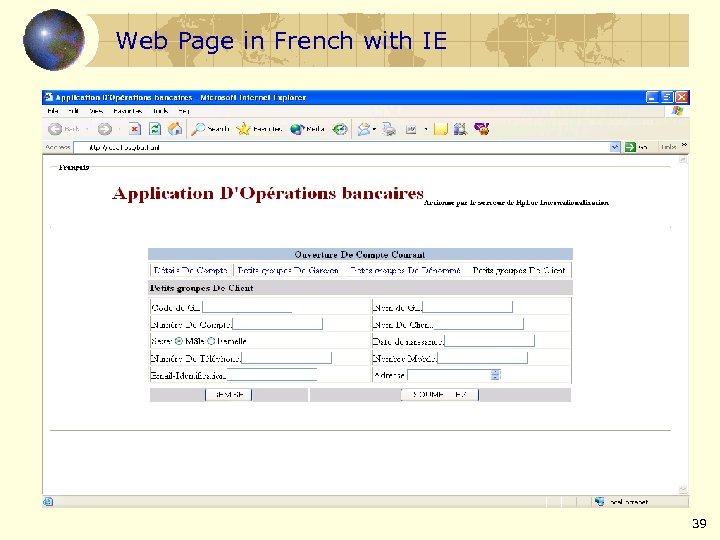Viewport: 720px width, 540px height.
Task: Click the IE Back arrow button
Action: coord(55,129)
